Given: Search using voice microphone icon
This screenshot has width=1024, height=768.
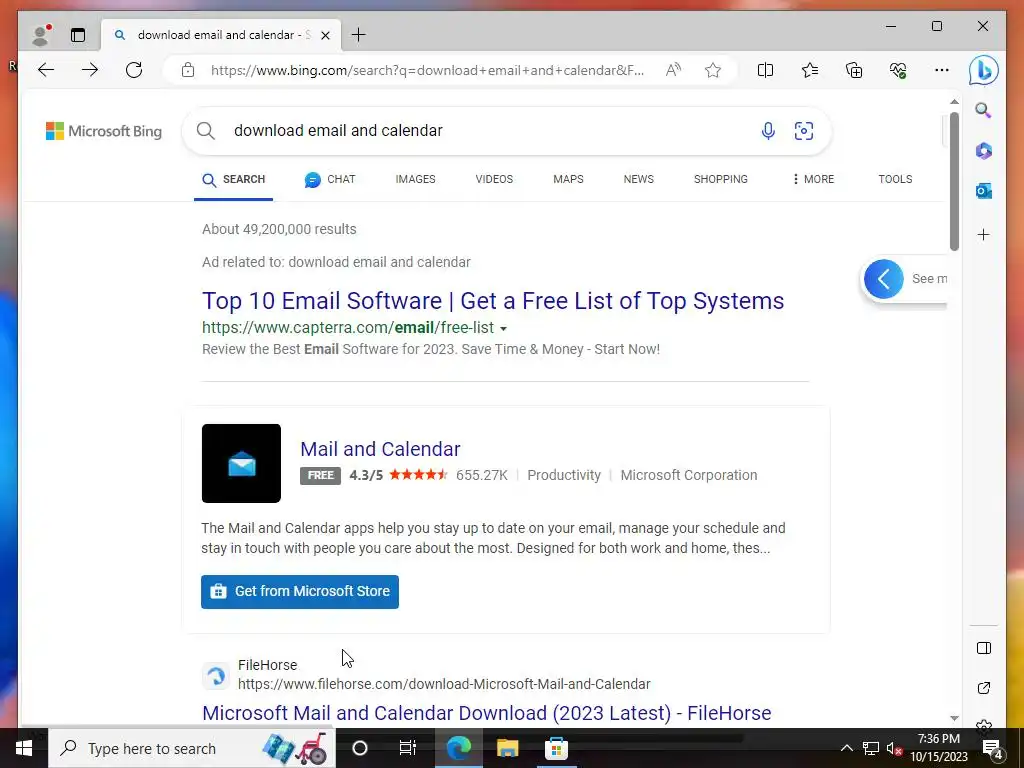Looking at the screenshot, I should (x=769, y=131).
